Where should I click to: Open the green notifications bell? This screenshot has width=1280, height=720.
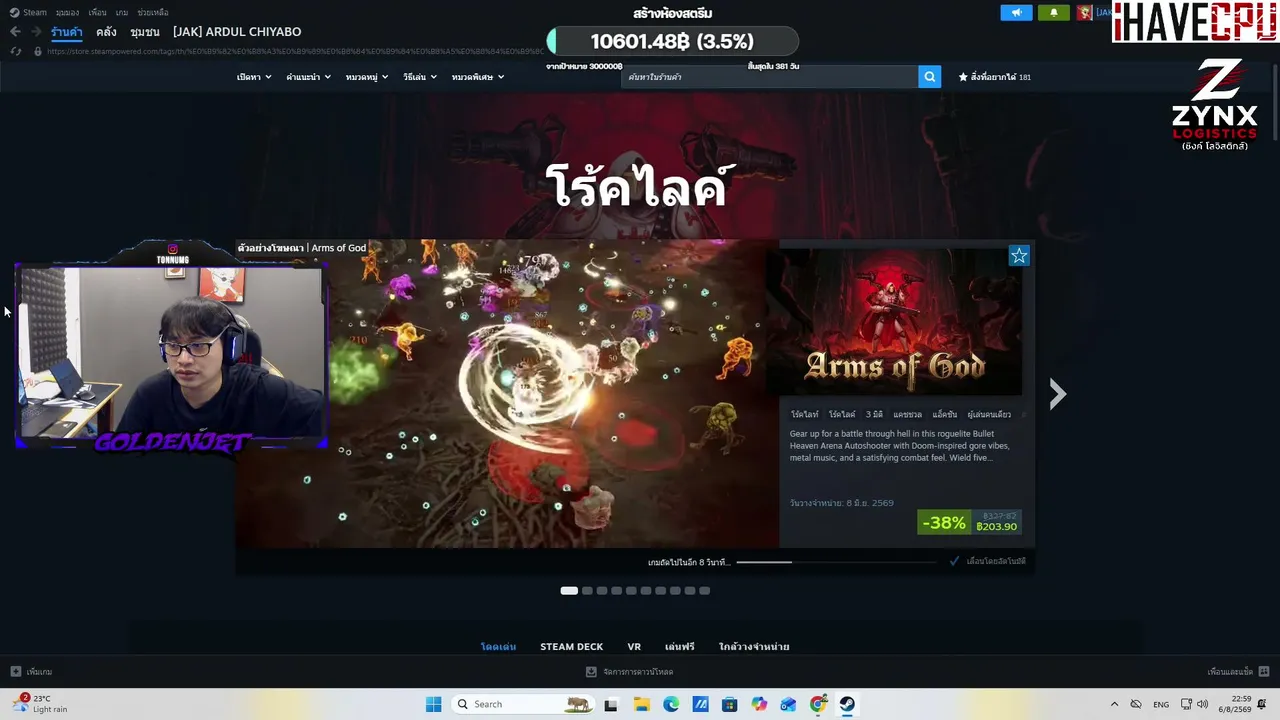[x=1053, y=13]
